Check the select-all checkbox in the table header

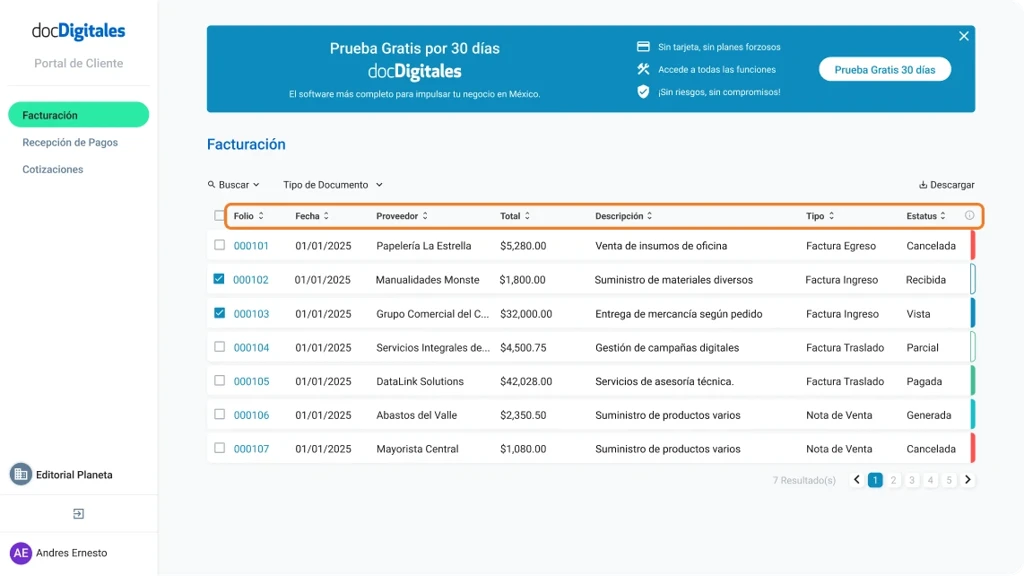tap(219, 214)
